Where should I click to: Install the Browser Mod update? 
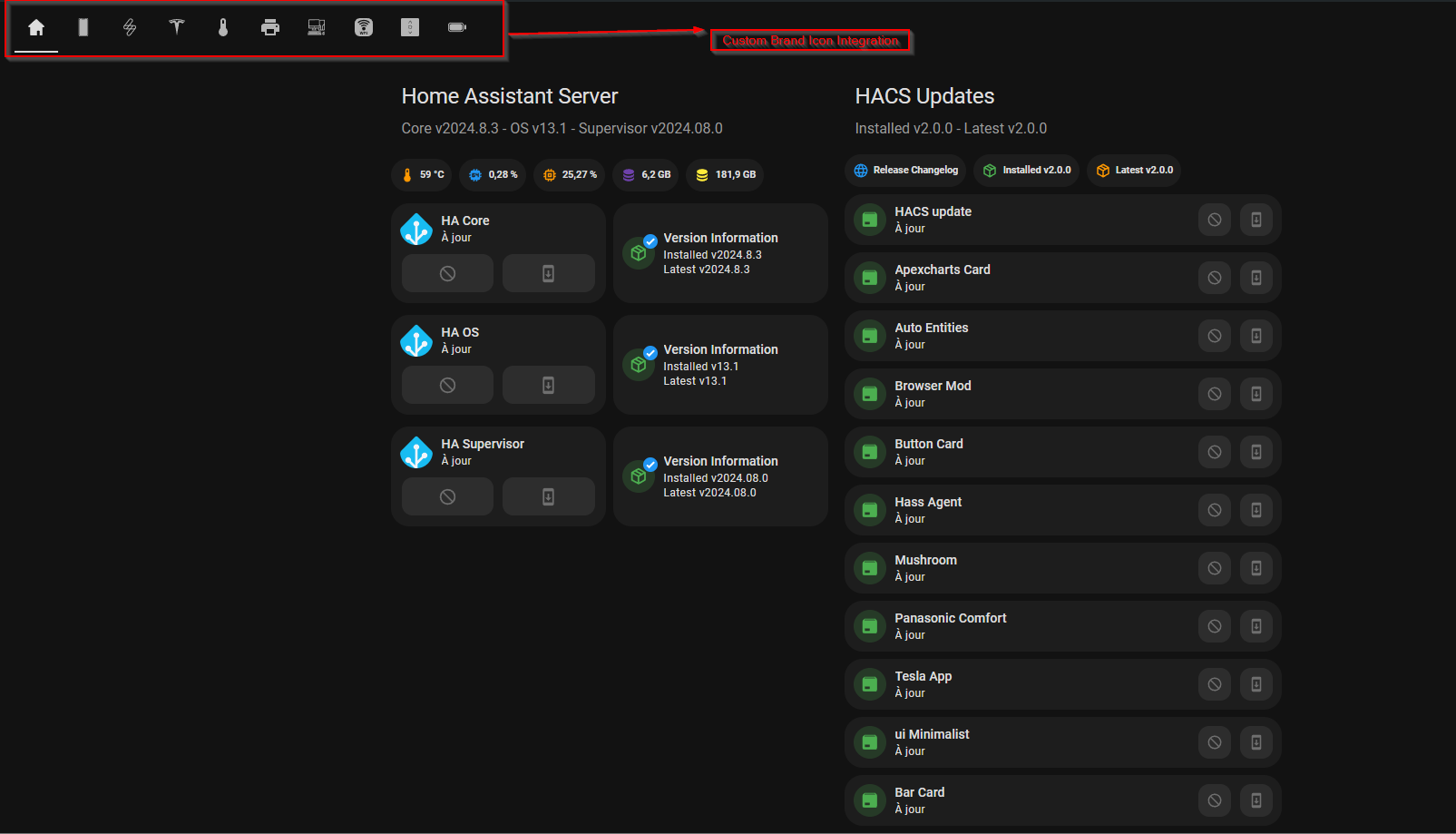(x=1256, y=394)
